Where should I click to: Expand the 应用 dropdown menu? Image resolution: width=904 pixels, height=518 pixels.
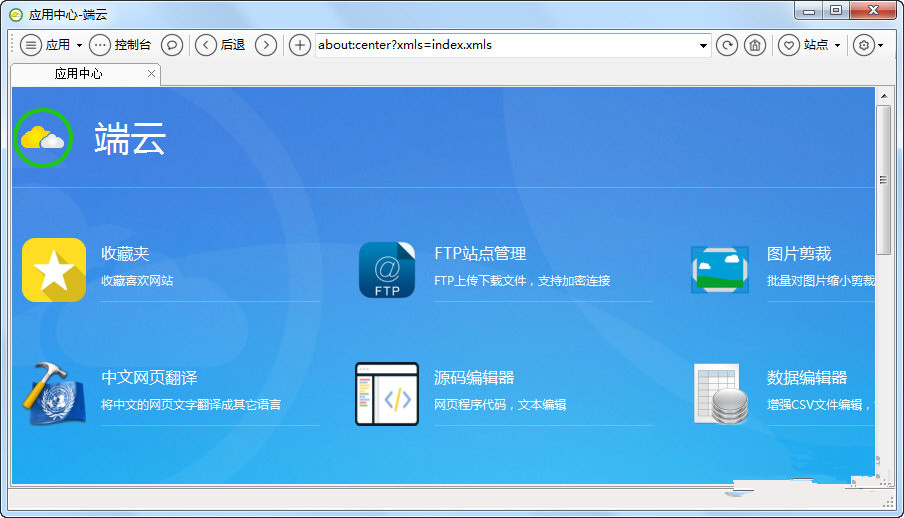pos(50,45)
